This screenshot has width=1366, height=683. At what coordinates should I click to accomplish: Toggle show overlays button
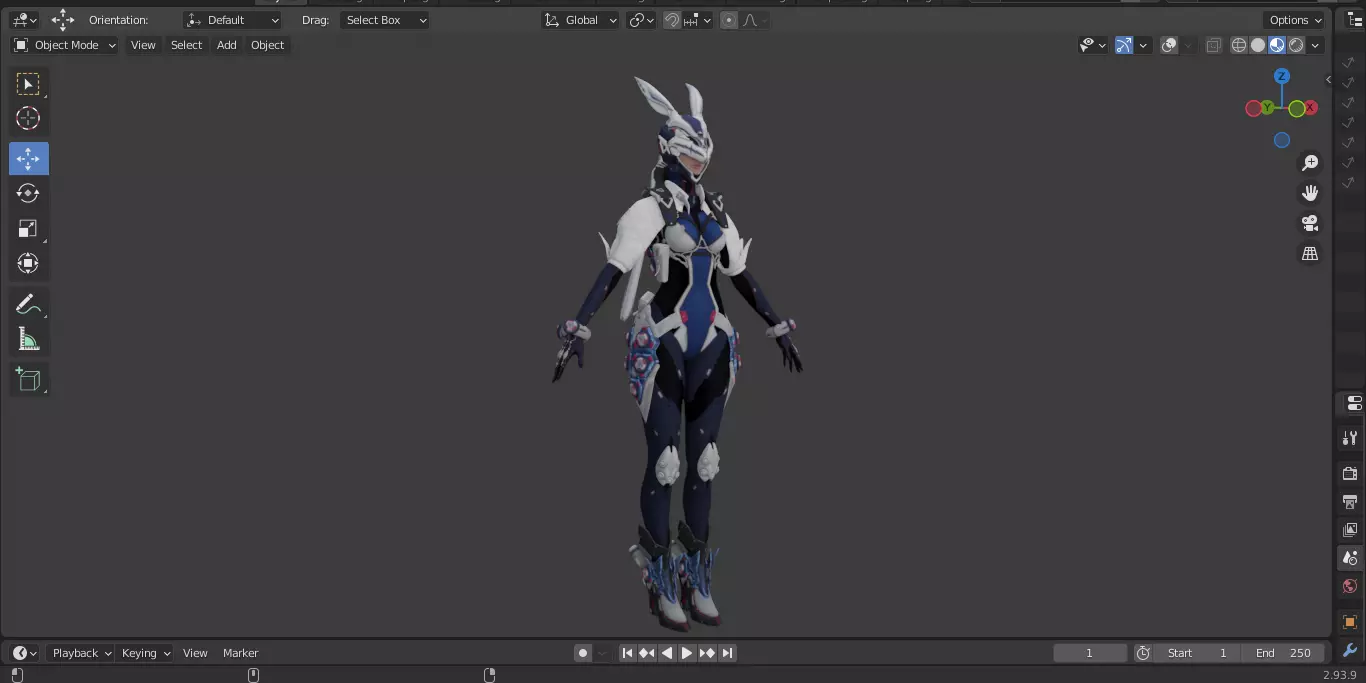coord(1169,45)
